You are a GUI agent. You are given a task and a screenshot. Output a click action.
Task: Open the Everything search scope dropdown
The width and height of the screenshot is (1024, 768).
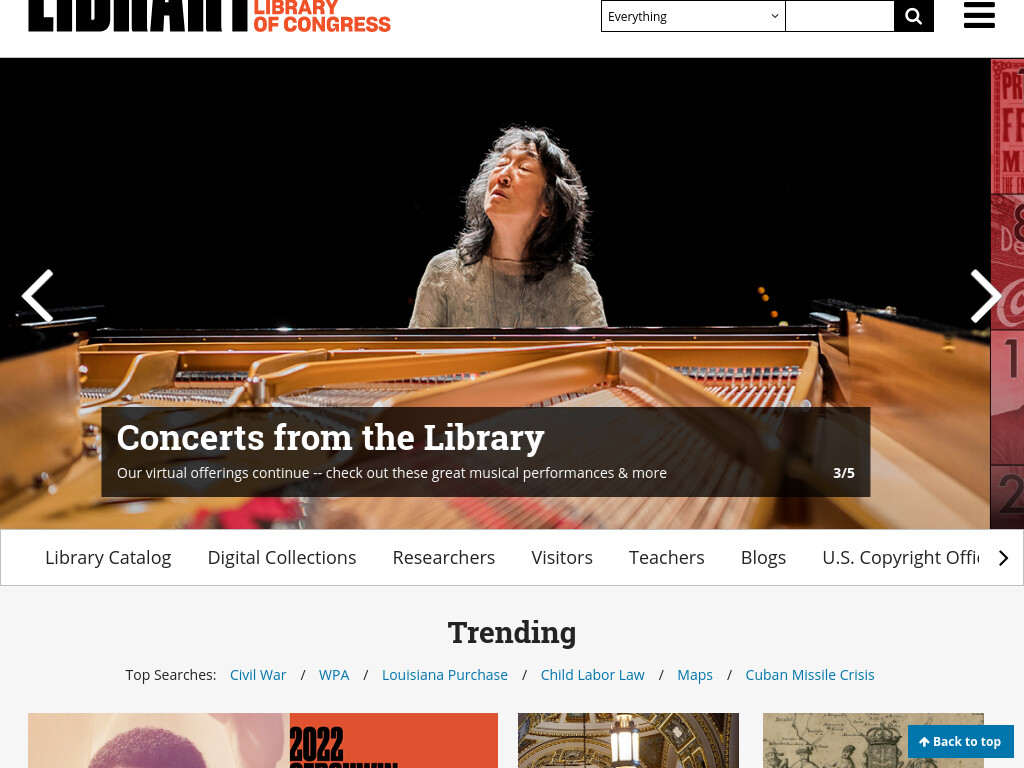(693, 16)
